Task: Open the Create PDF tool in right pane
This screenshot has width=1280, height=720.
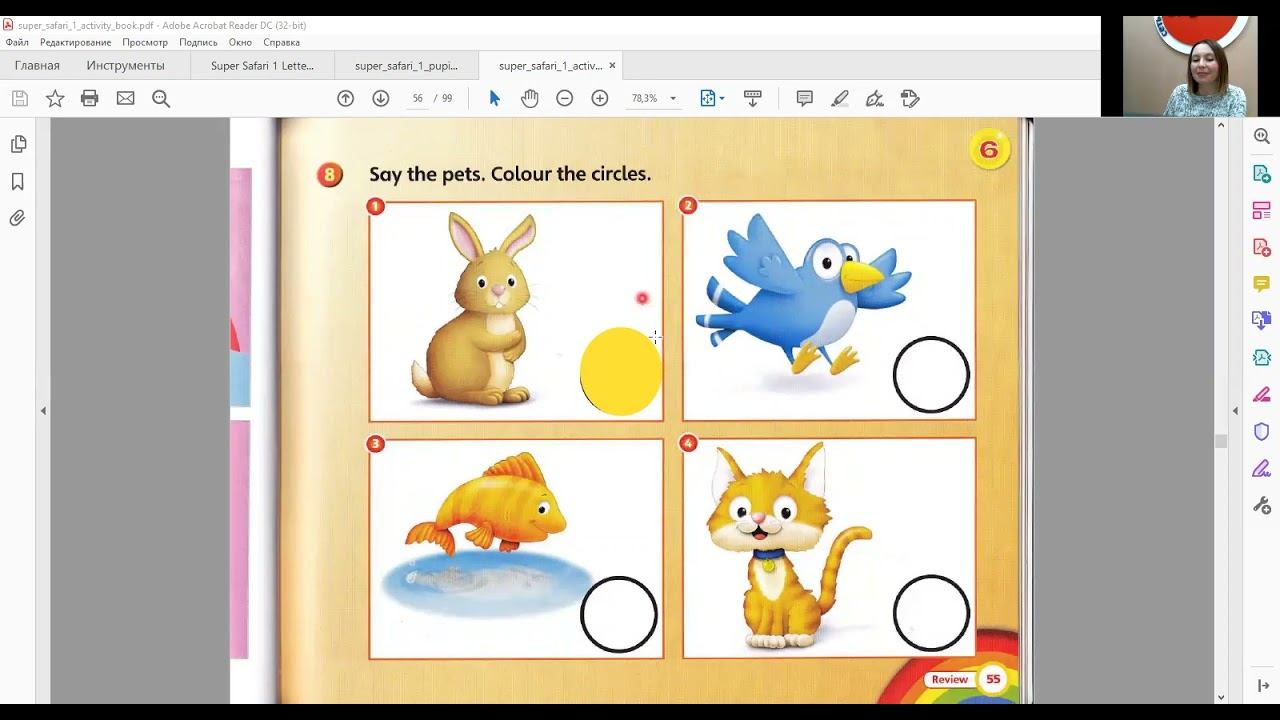Action: click(x=1262, y=248)
